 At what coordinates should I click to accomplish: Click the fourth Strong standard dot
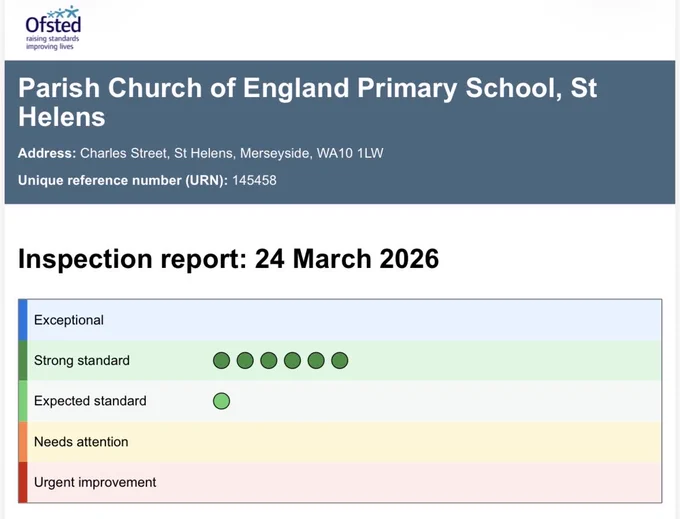click(x=292, y=361)
